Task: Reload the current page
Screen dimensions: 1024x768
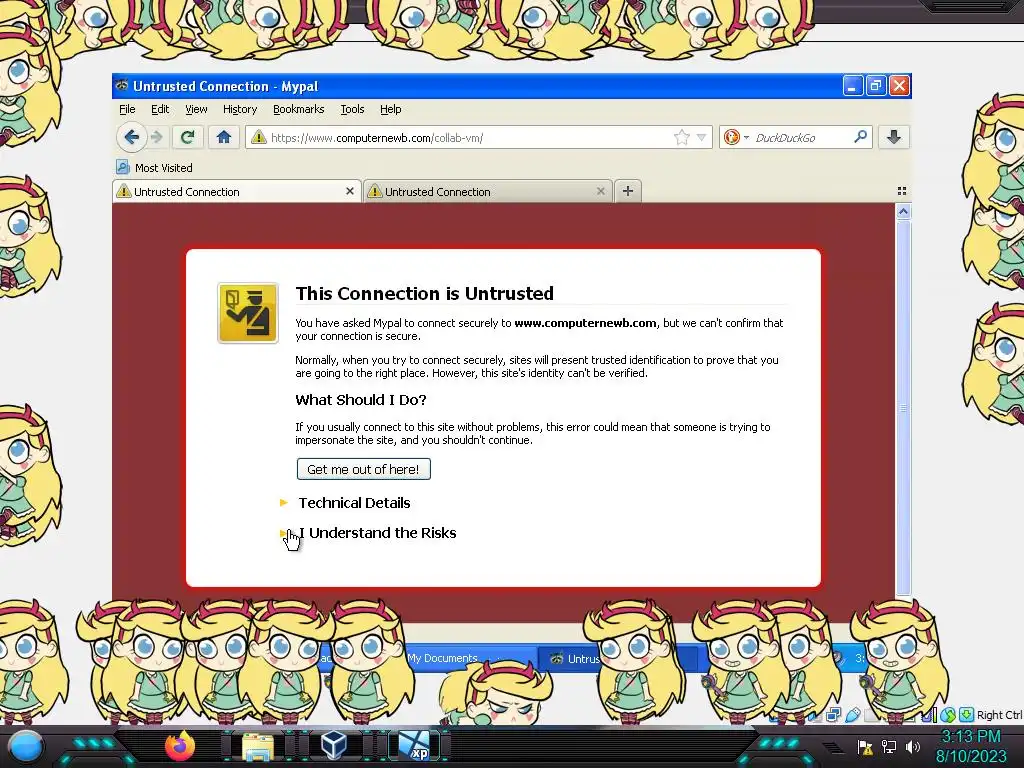Action: pos(187,137)
